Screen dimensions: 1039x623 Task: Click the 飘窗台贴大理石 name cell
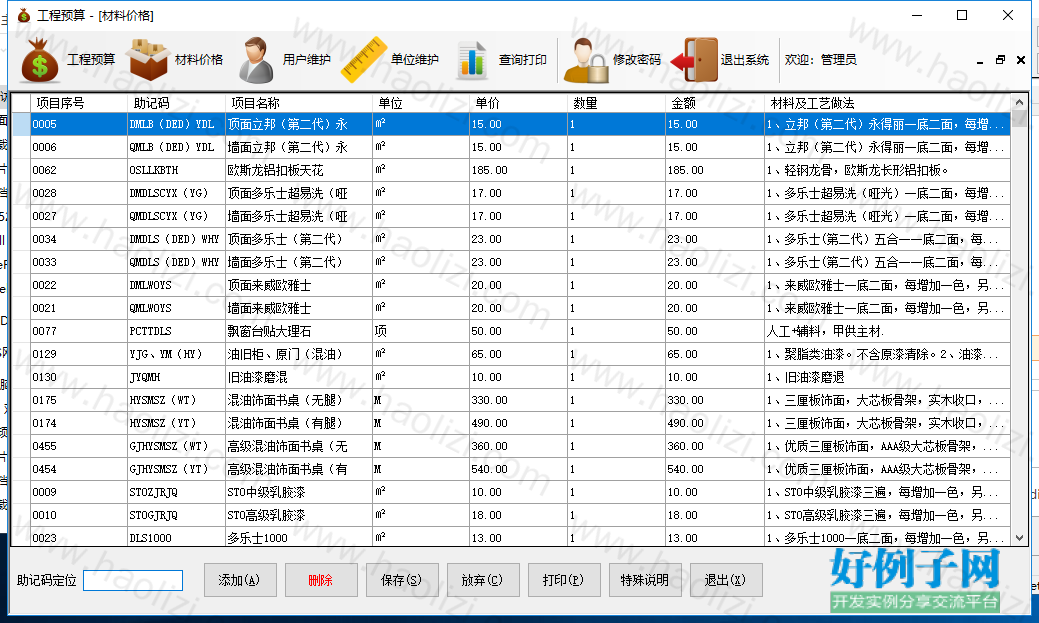point(299,331)
